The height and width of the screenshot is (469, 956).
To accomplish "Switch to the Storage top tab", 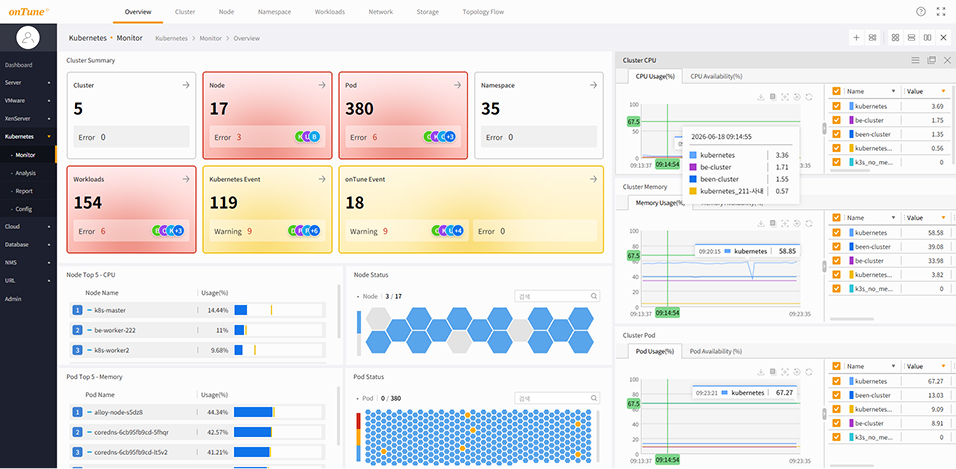I will coord(427,12).
